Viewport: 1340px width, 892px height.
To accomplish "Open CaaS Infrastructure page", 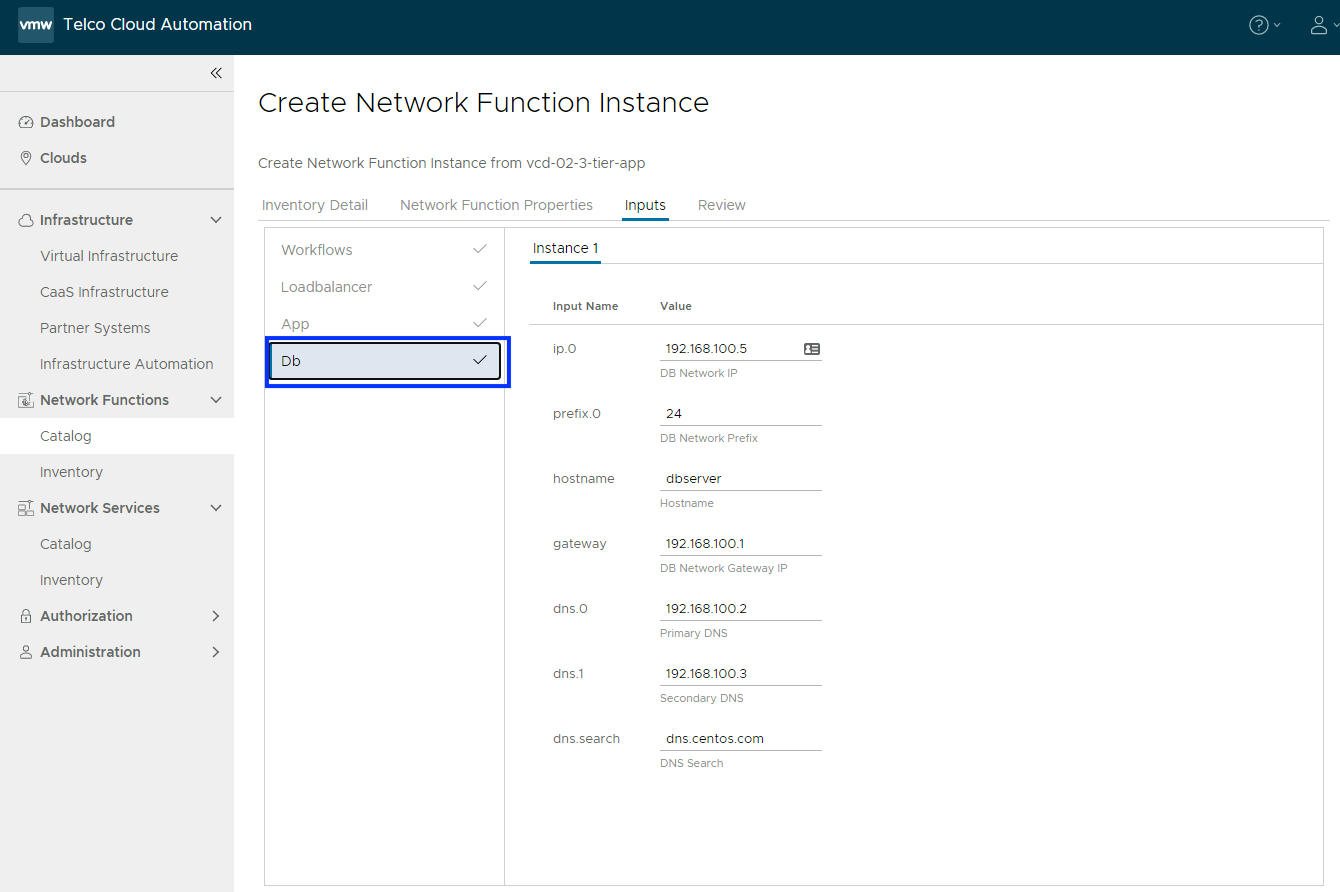I will click(104, 292).
